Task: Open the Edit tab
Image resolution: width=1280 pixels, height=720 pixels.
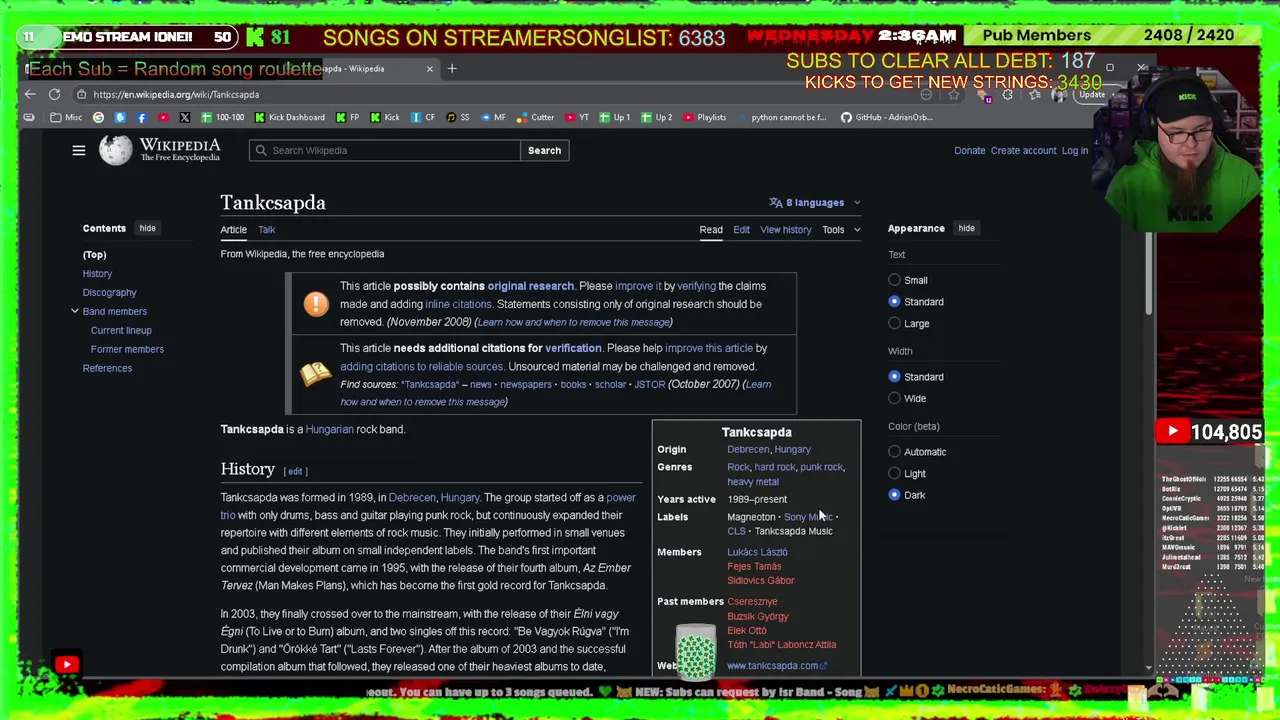Action: tap(741, 230)
